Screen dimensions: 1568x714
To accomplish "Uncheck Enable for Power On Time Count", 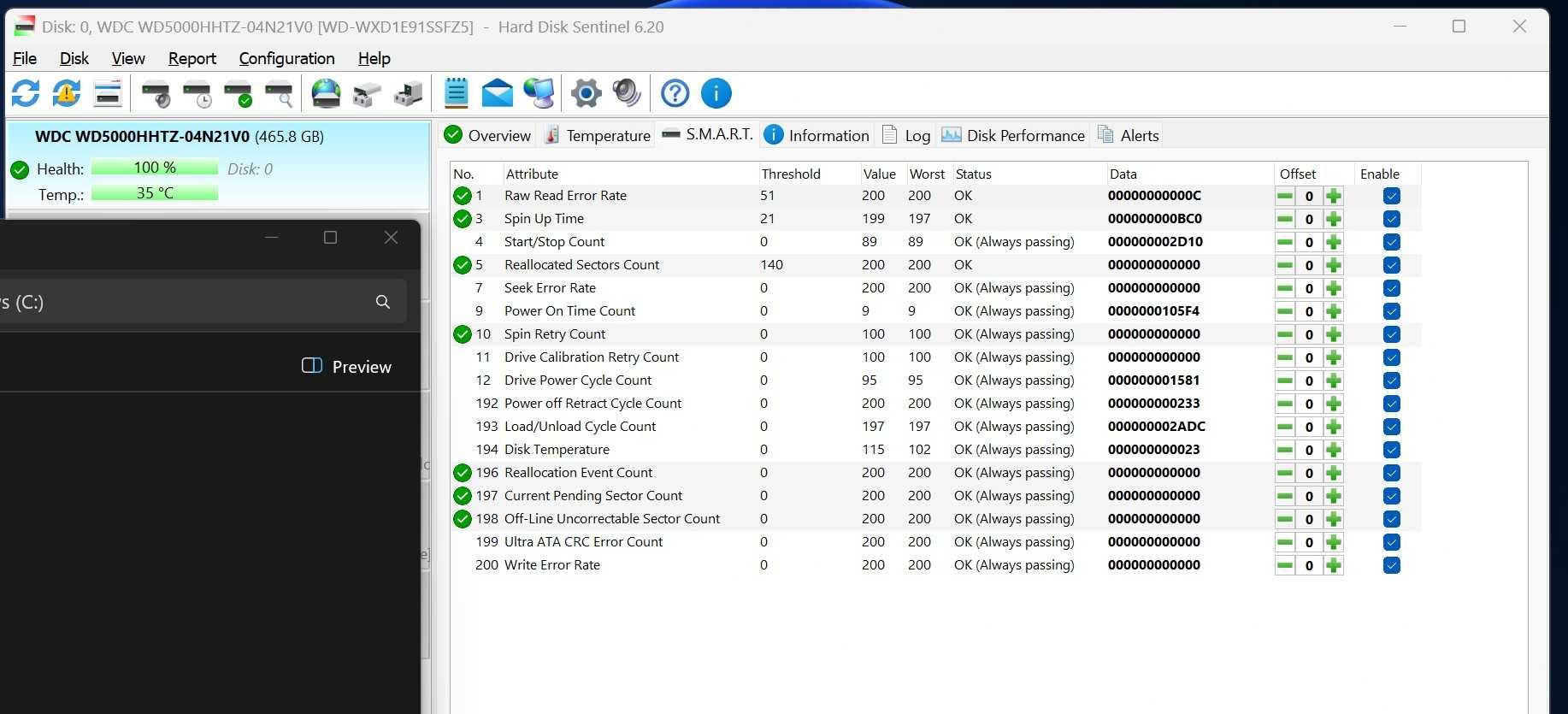I will coord(1392,311).
